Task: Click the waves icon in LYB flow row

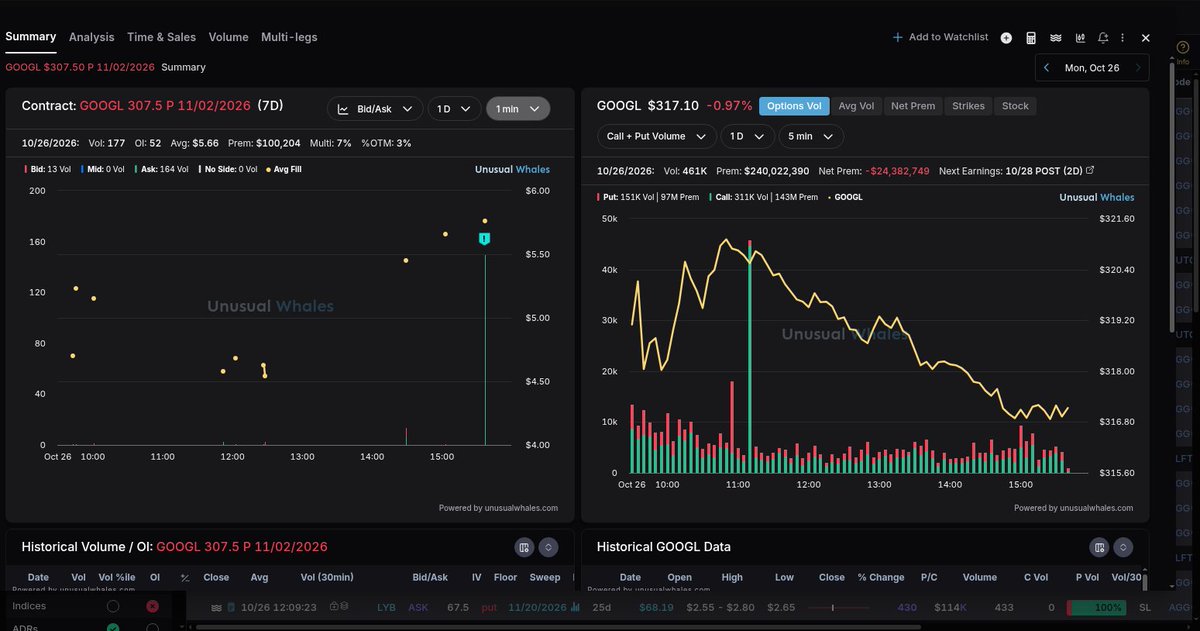Action: pos(217,607)
